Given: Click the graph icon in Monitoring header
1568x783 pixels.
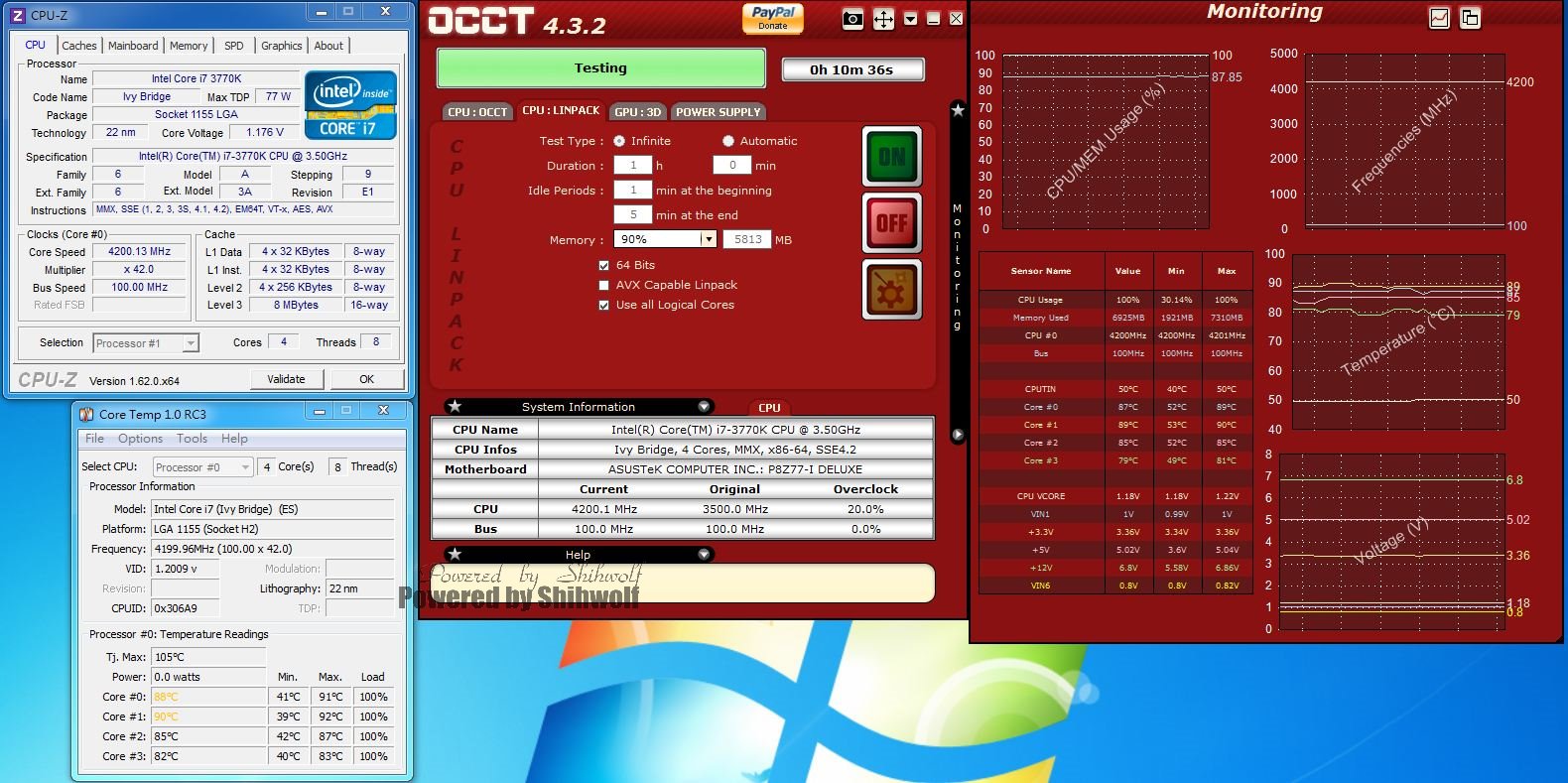Looking at the screenshot, I should point(1439,18).
